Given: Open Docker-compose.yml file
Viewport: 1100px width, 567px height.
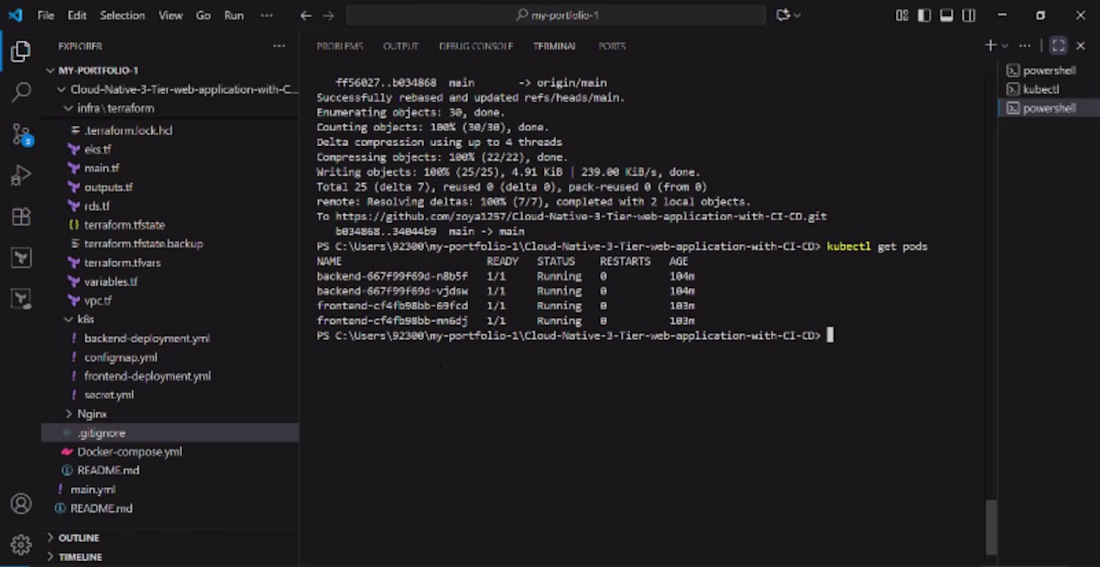Looking at the screenshot, I should pyautogui.click(x=130, y=452).
